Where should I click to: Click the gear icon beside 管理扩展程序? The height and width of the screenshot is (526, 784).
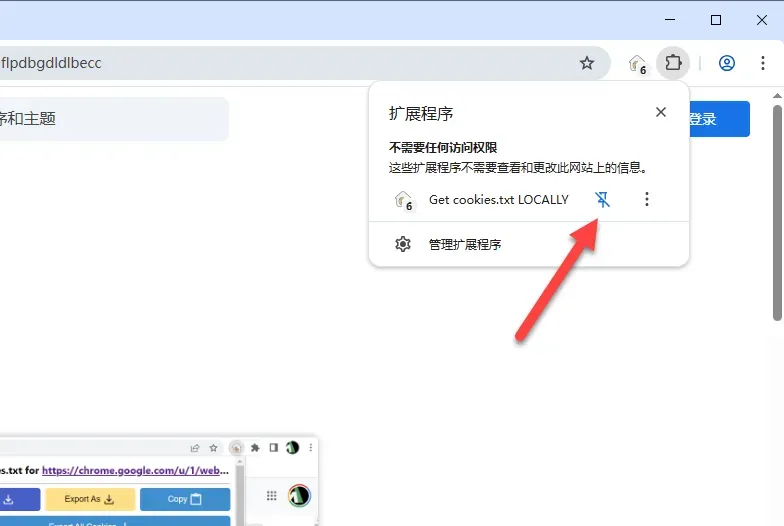coord(402,244)
